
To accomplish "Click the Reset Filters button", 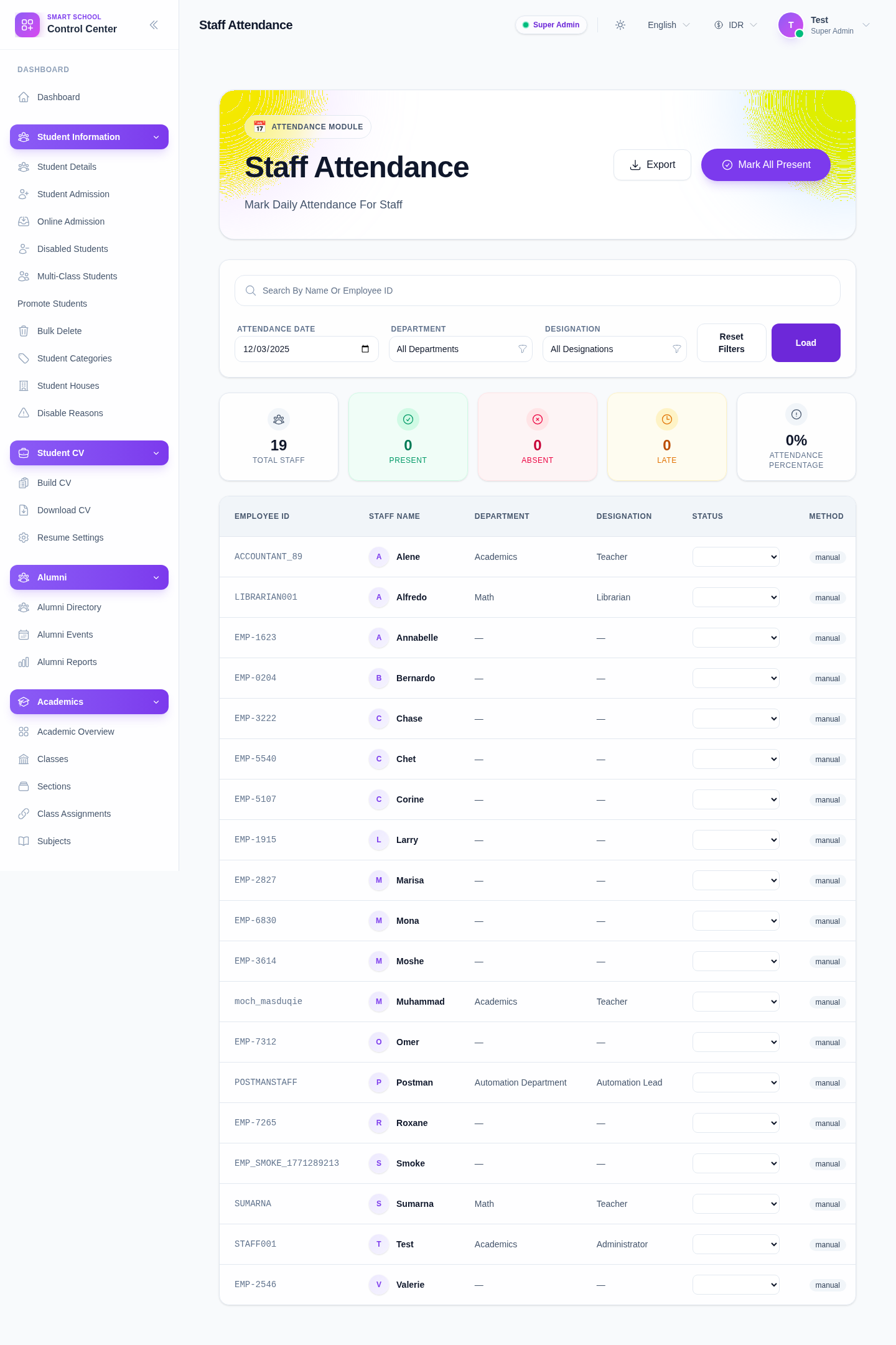I will tap(732, 343).
